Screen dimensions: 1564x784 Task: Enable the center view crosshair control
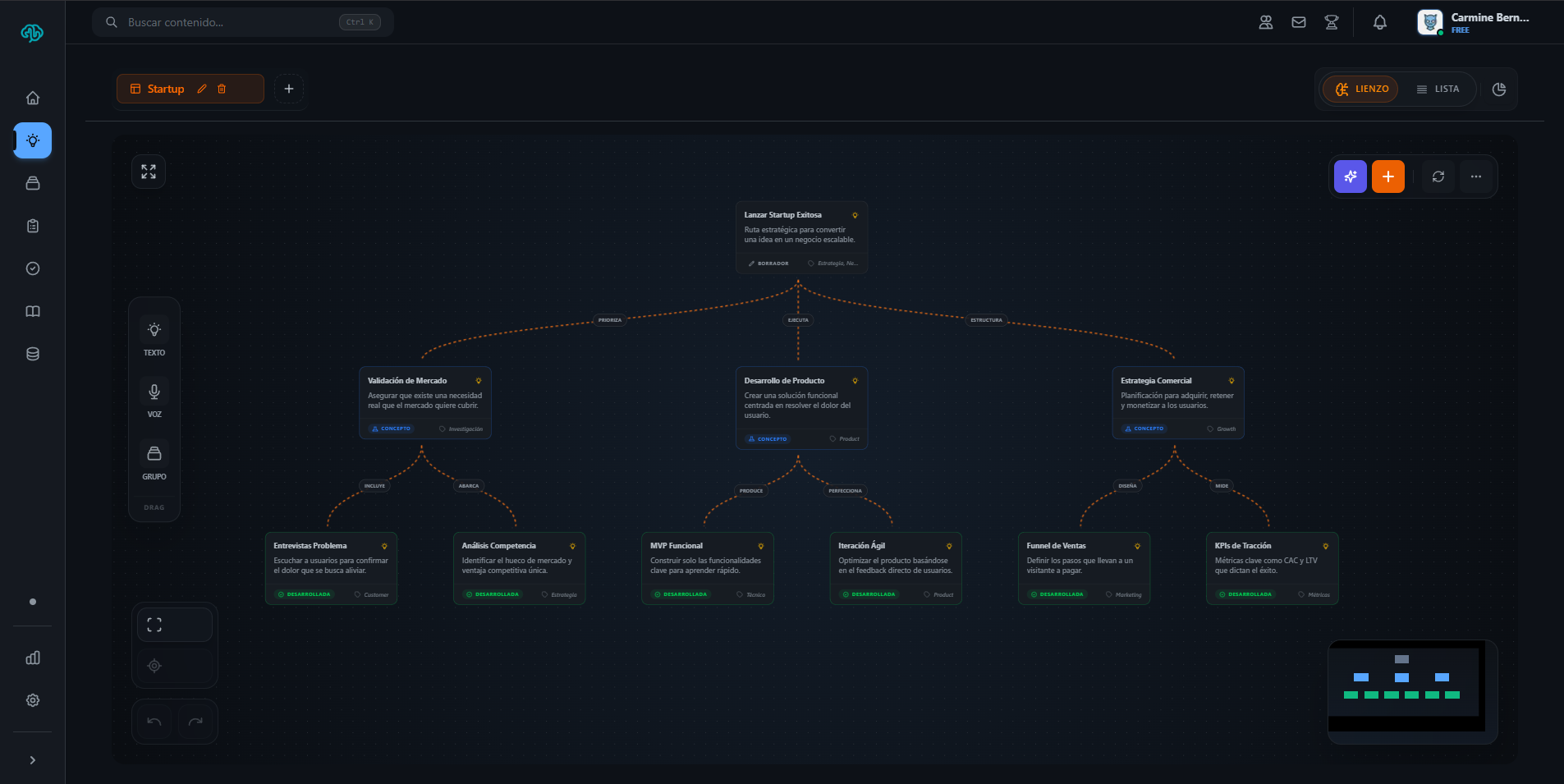(x=154, y=666)
